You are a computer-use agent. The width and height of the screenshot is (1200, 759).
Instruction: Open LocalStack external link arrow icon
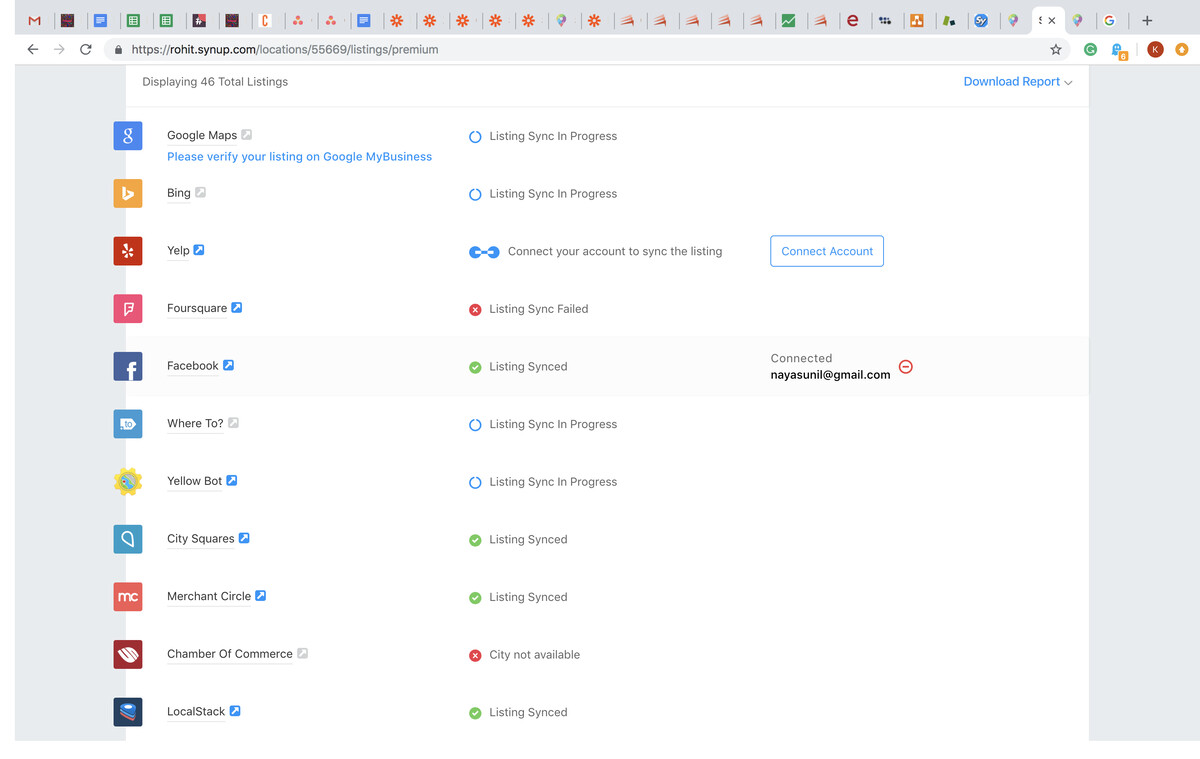point(235,711)
